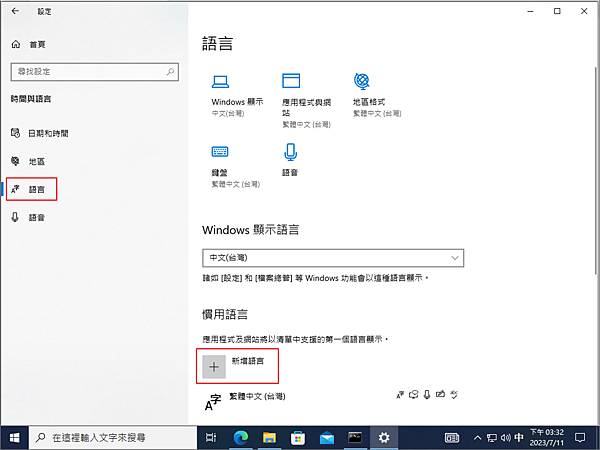Click the 鍵盤 tile label
Image resolution: width=600 pixels, height=450 pixels.
220,173
